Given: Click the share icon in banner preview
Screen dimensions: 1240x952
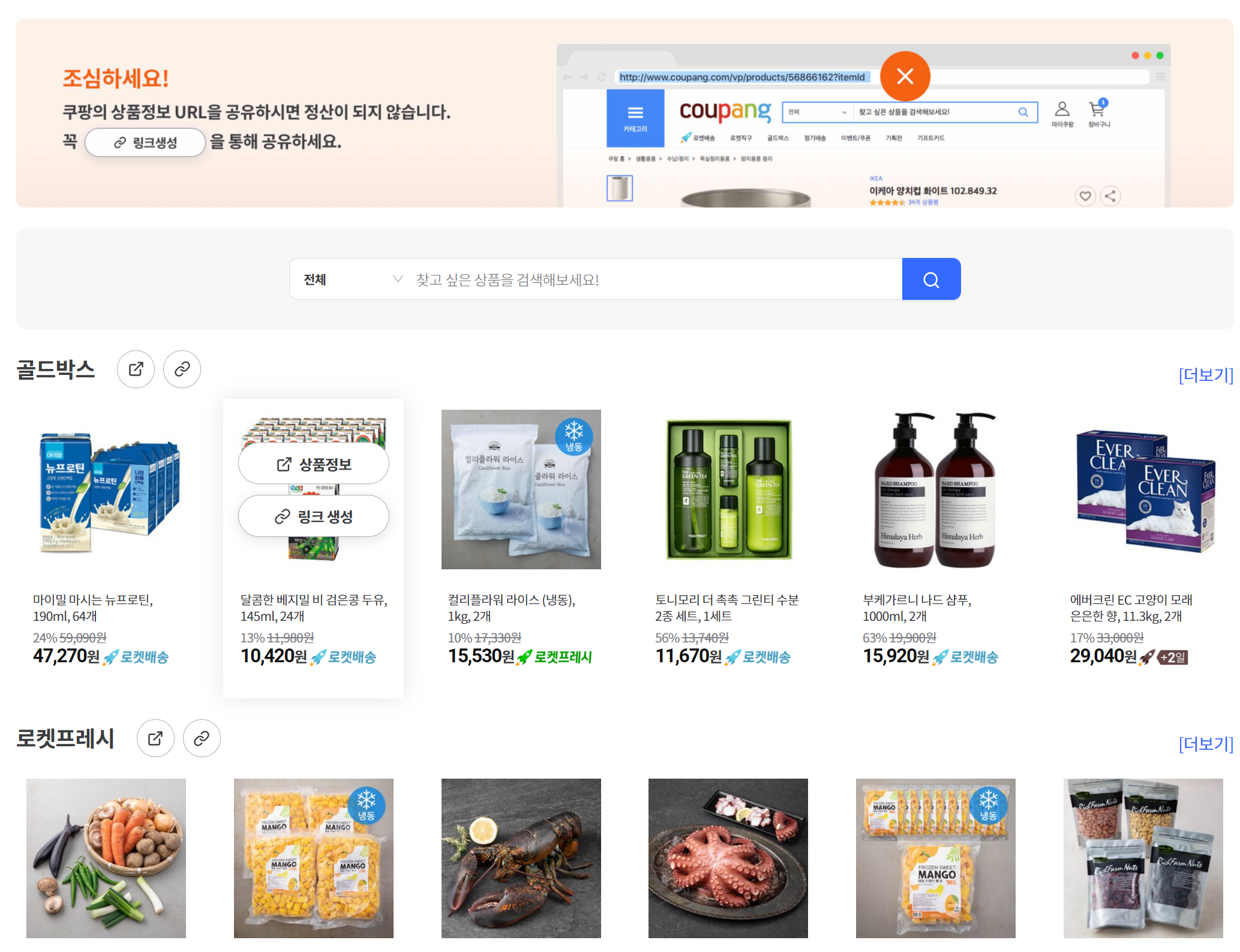Looking at the screenshot, I should 1110,196.
